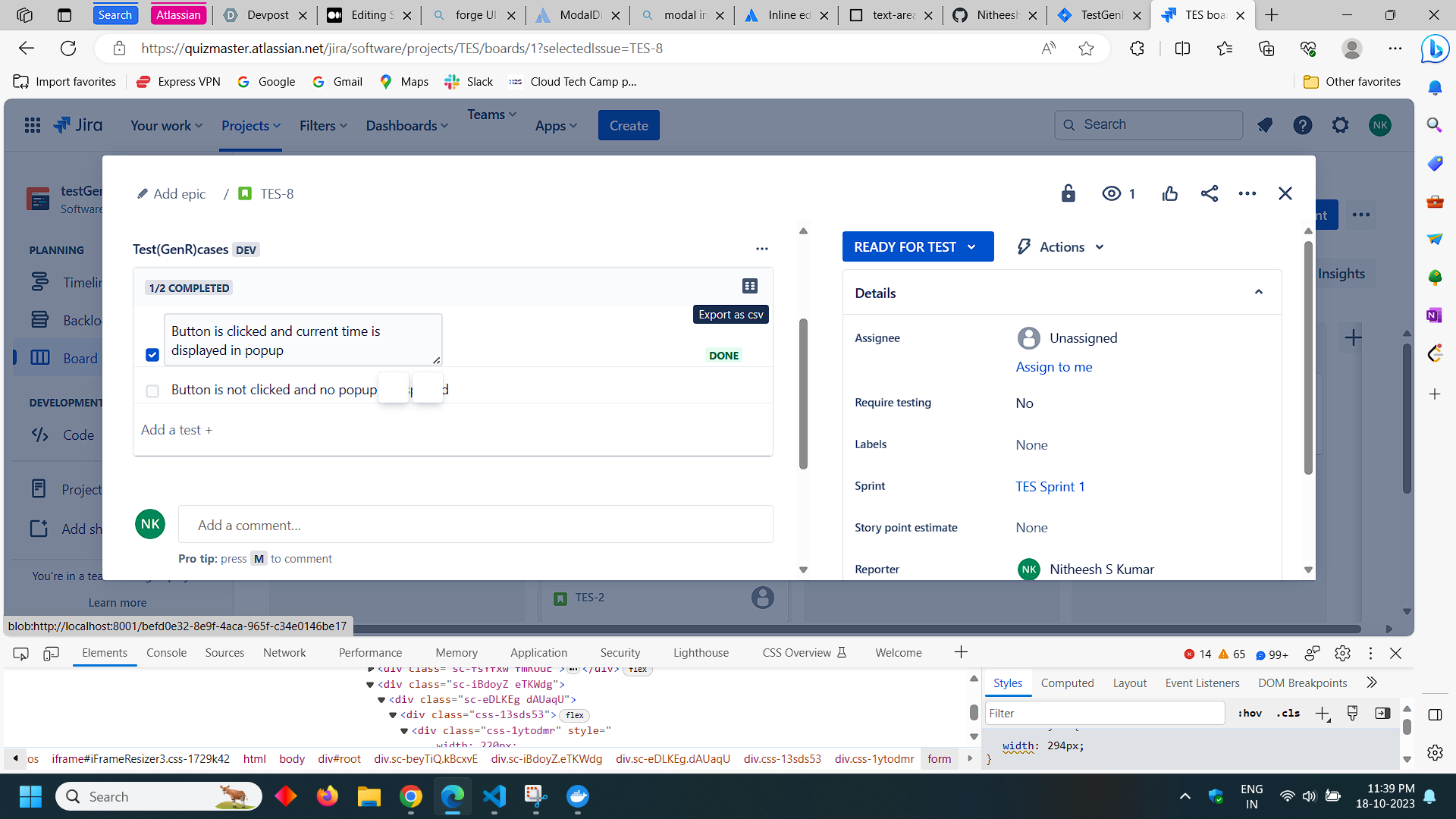Click the thumbs-up vote icon
1456x819 pixels.
[x=1170, y=193]
